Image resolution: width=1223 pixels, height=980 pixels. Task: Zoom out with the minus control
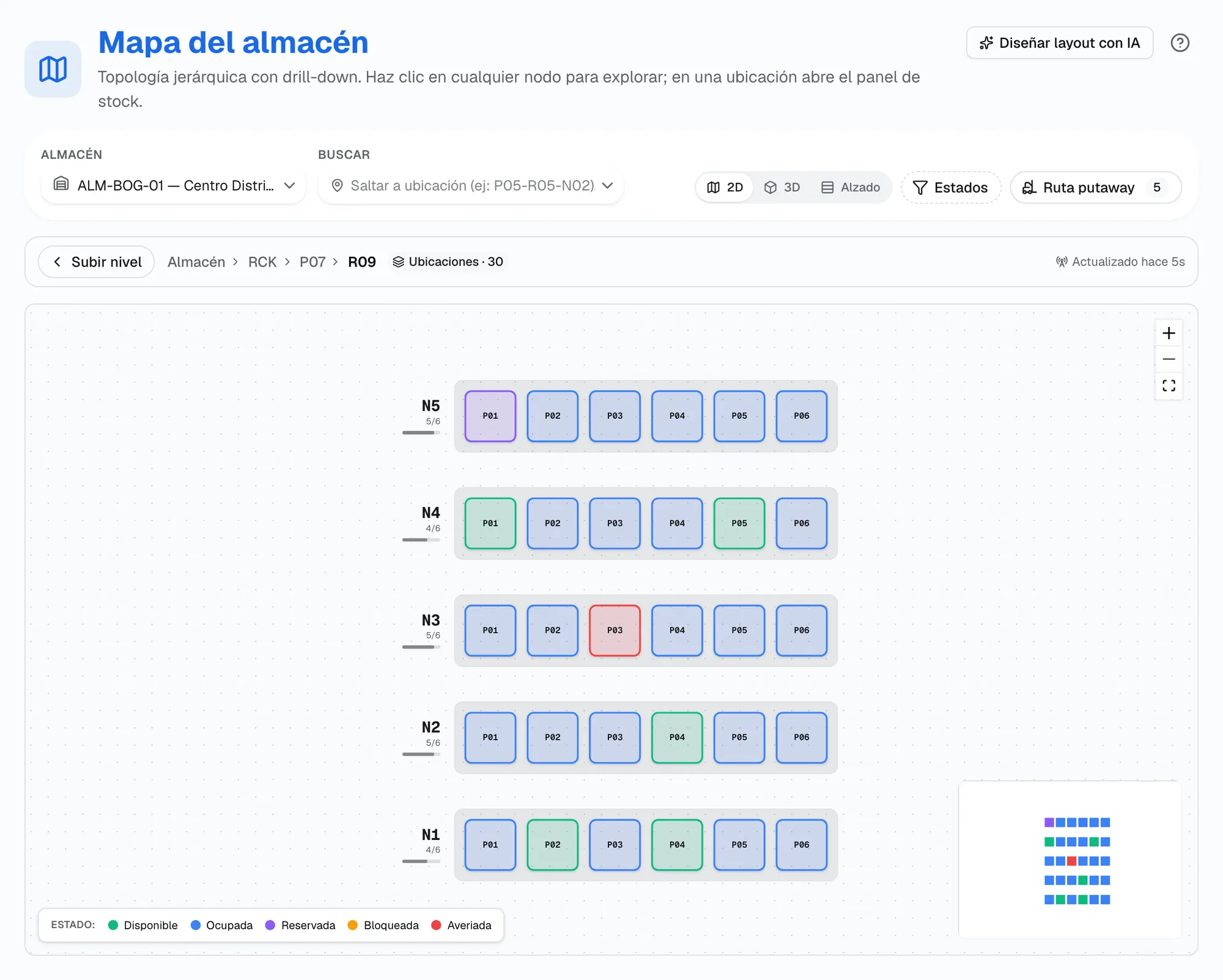pos(1169,359)
